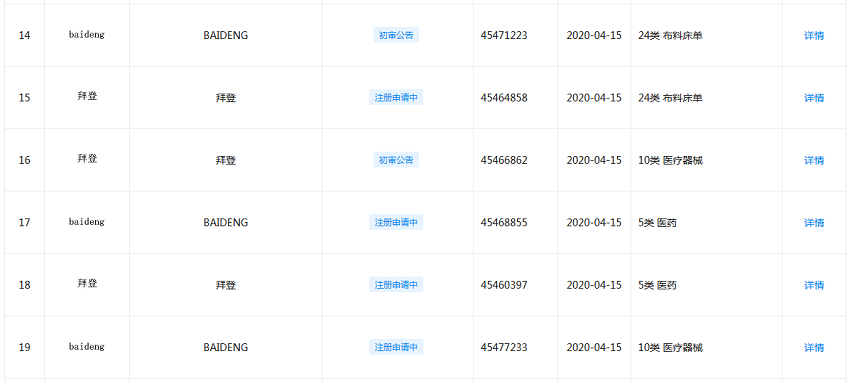Click registration number 45460397

coord(504,285)
